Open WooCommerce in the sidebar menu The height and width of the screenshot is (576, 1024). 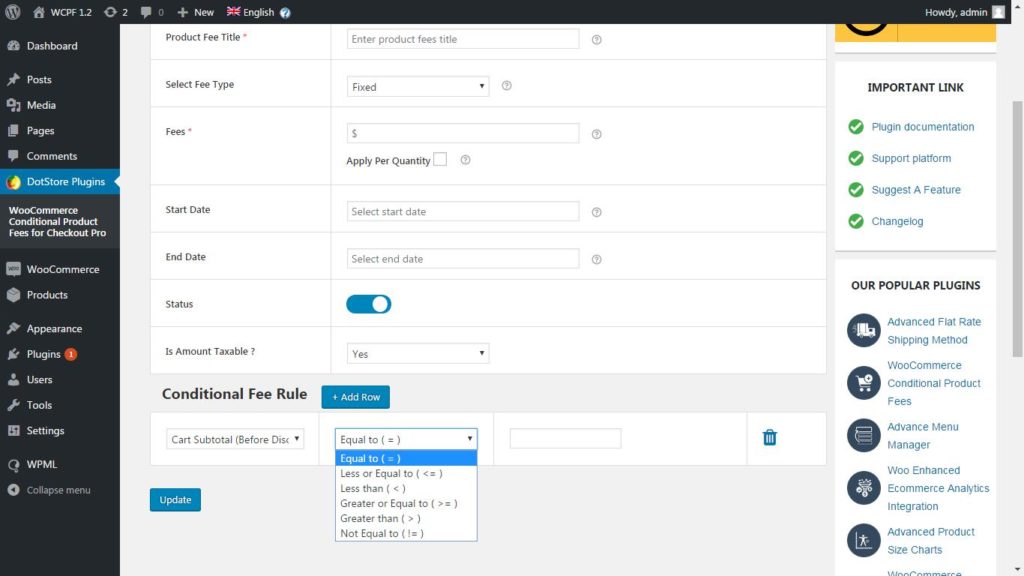[62, 269]
